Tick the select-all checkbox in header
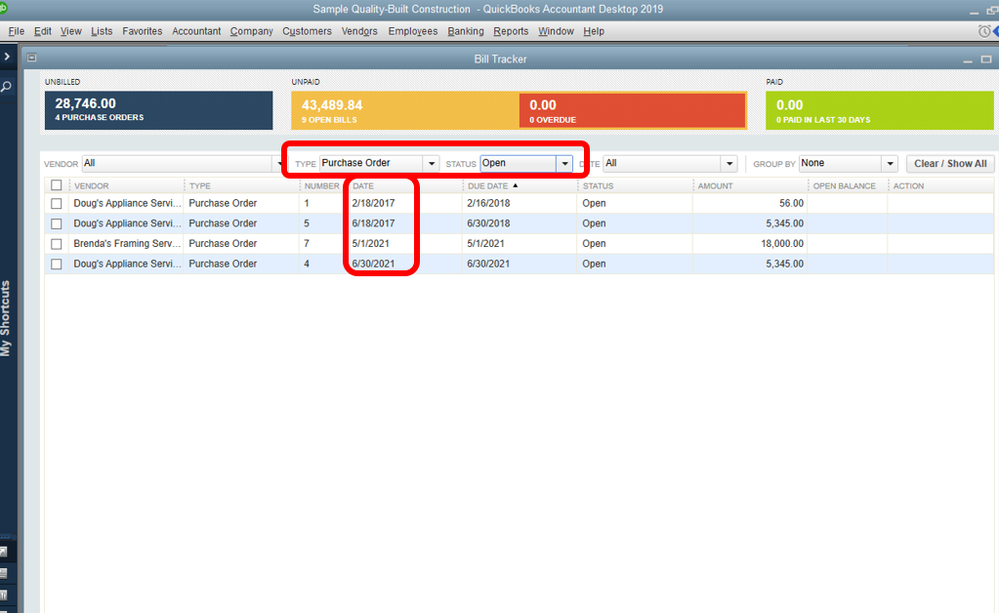Viewport: 999px width, 613px height. 57,185
